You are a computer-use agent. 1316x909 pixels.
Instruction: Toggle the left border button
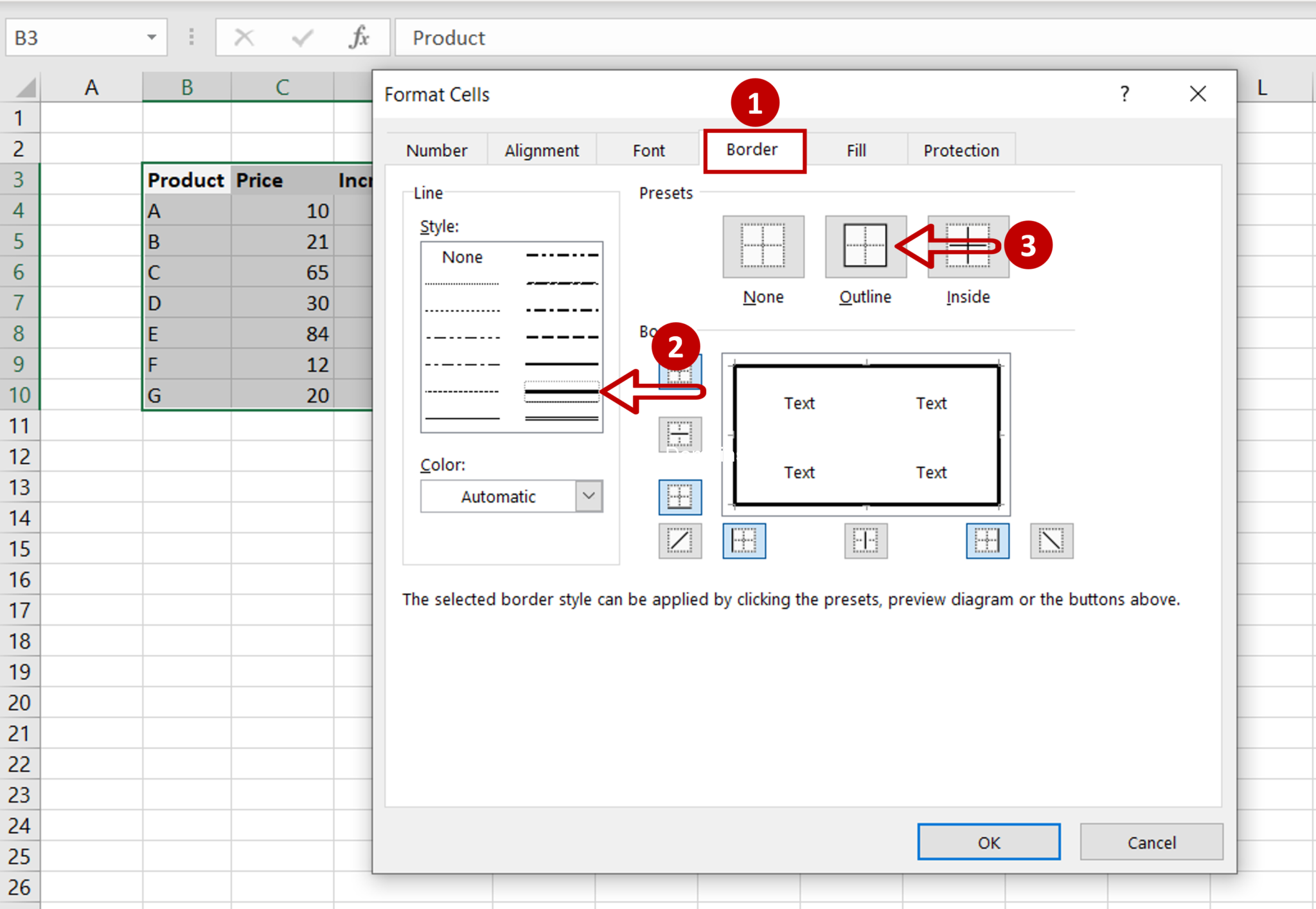pyautogui.click(x=744, y=541)
